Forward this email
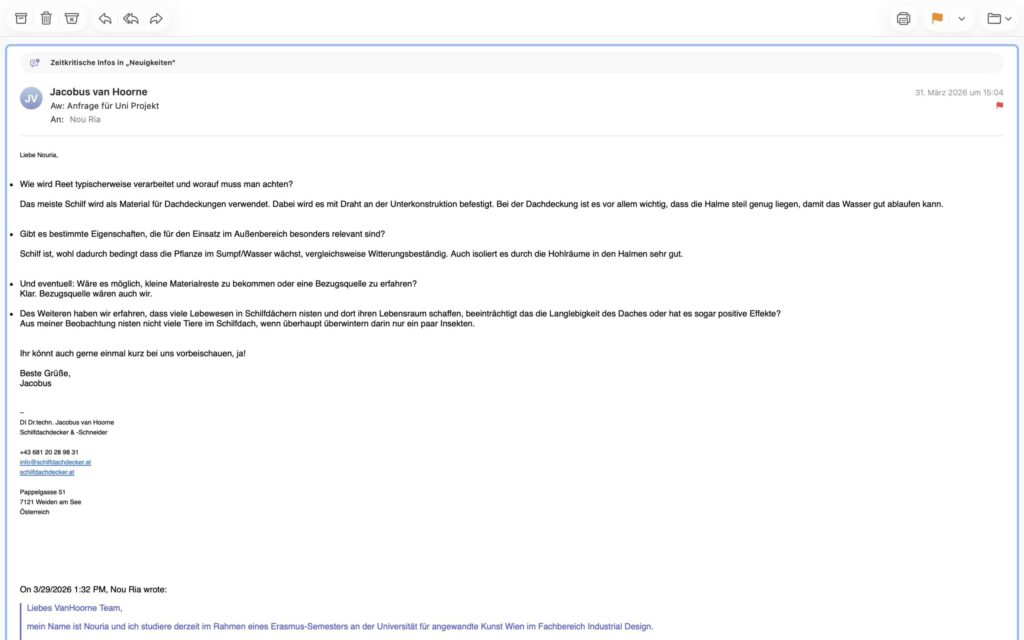This screenshot has height=640, width=1024. coord(156,18)
